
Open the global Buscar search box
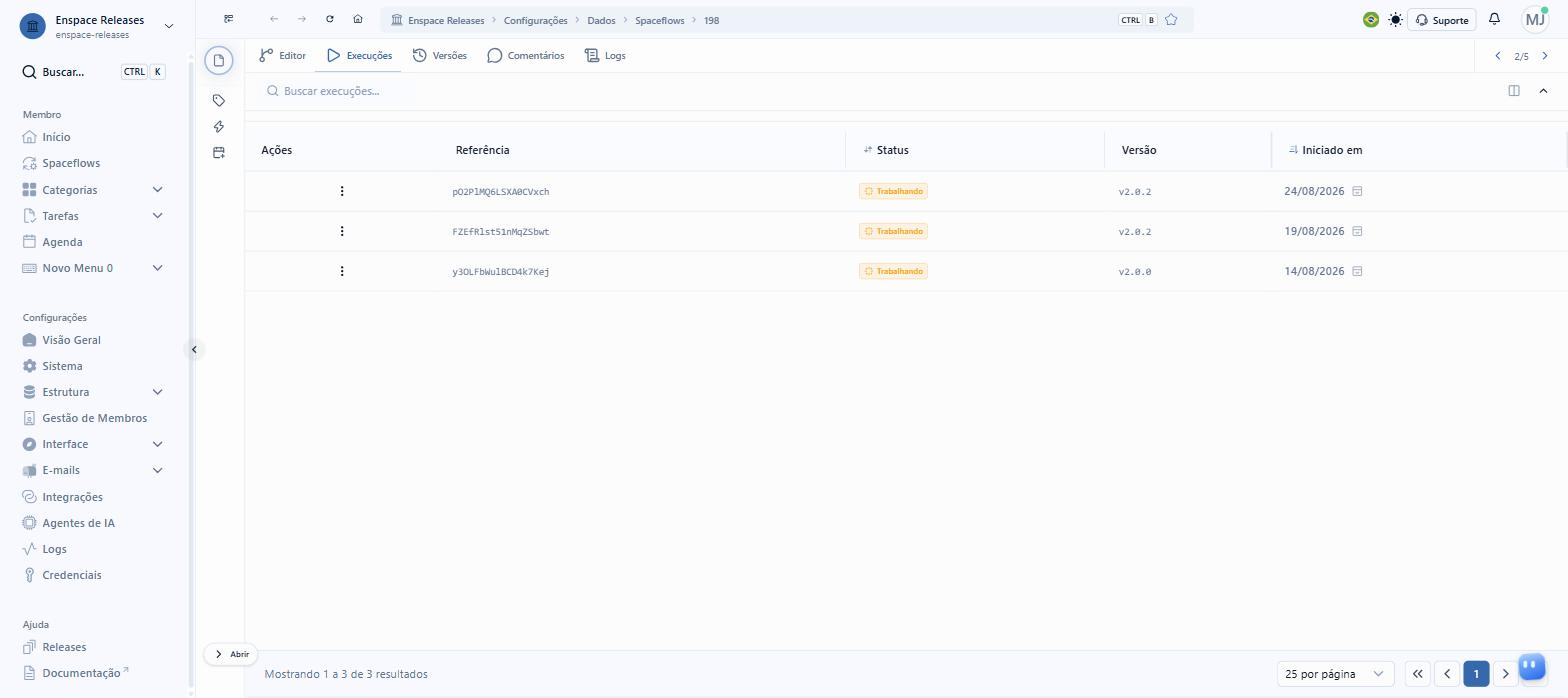click(95, 72)
